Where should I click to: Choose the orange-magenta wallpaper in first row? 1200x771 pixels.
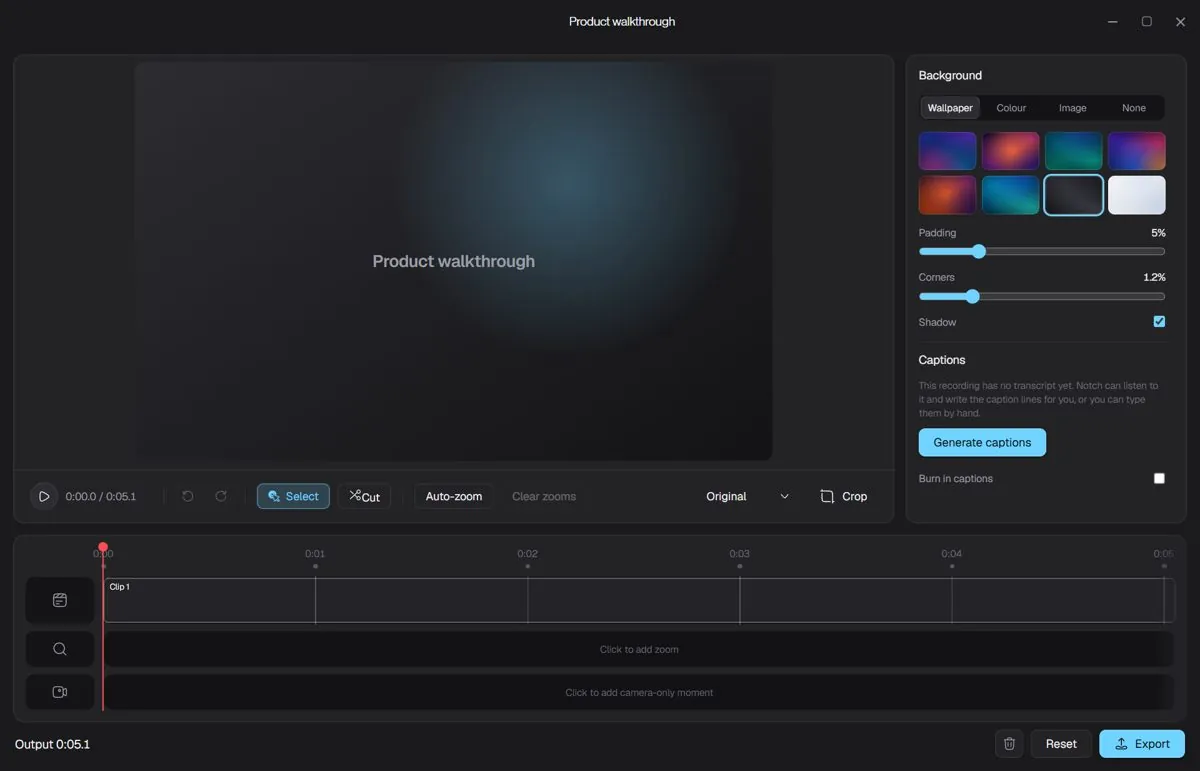coord(1010,151)
